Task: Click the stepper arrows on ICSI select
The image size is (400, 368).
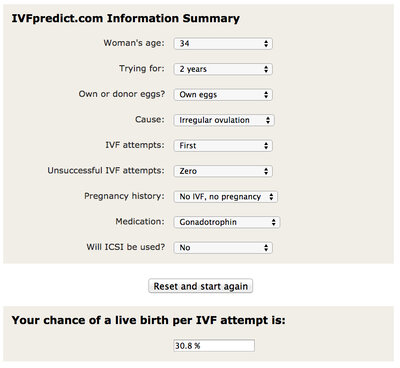Action: tap(266, 248)
